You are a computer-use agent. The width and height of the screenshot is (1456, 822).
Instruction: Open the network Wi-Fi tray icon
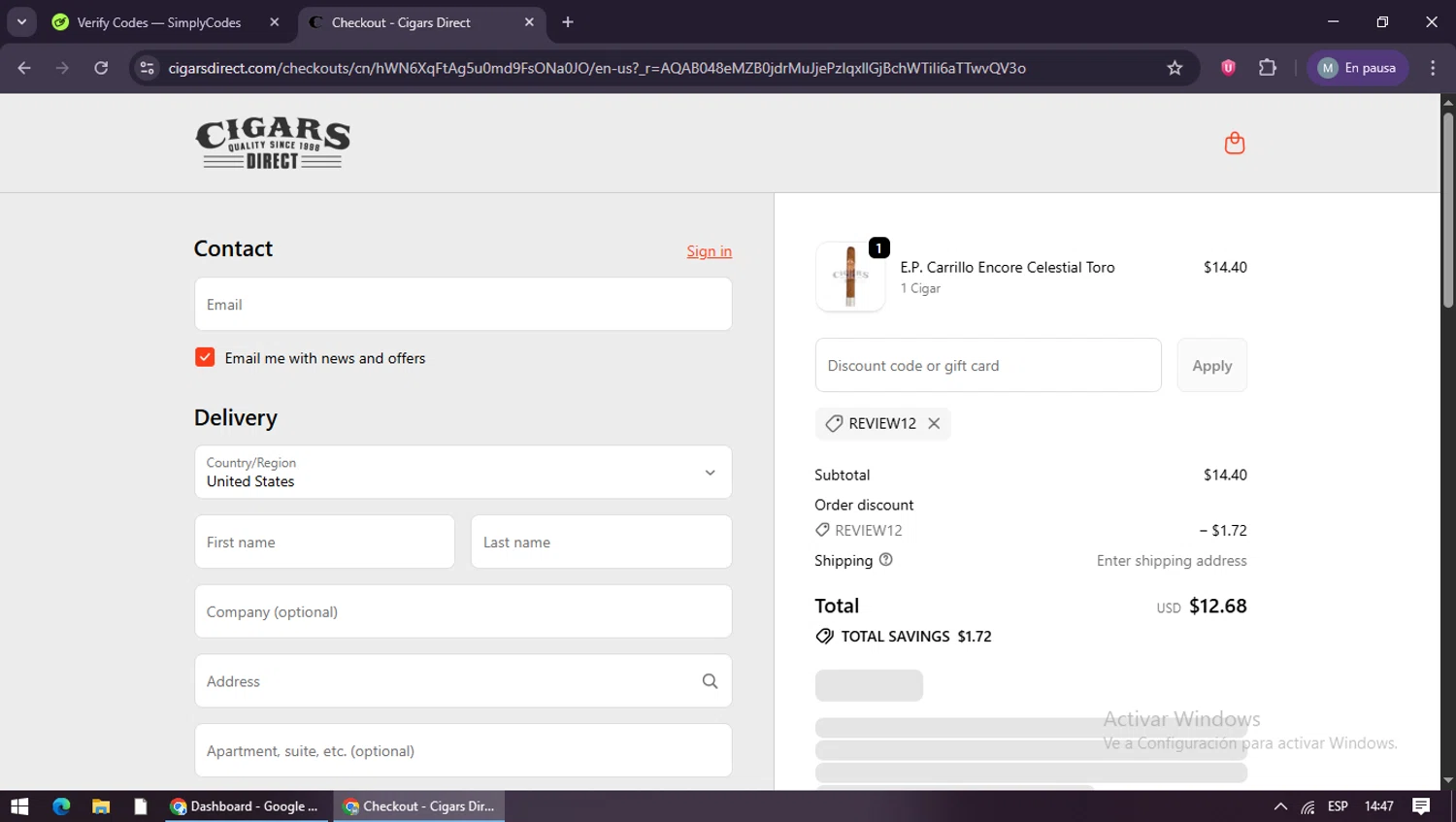tap(1308, 806)
